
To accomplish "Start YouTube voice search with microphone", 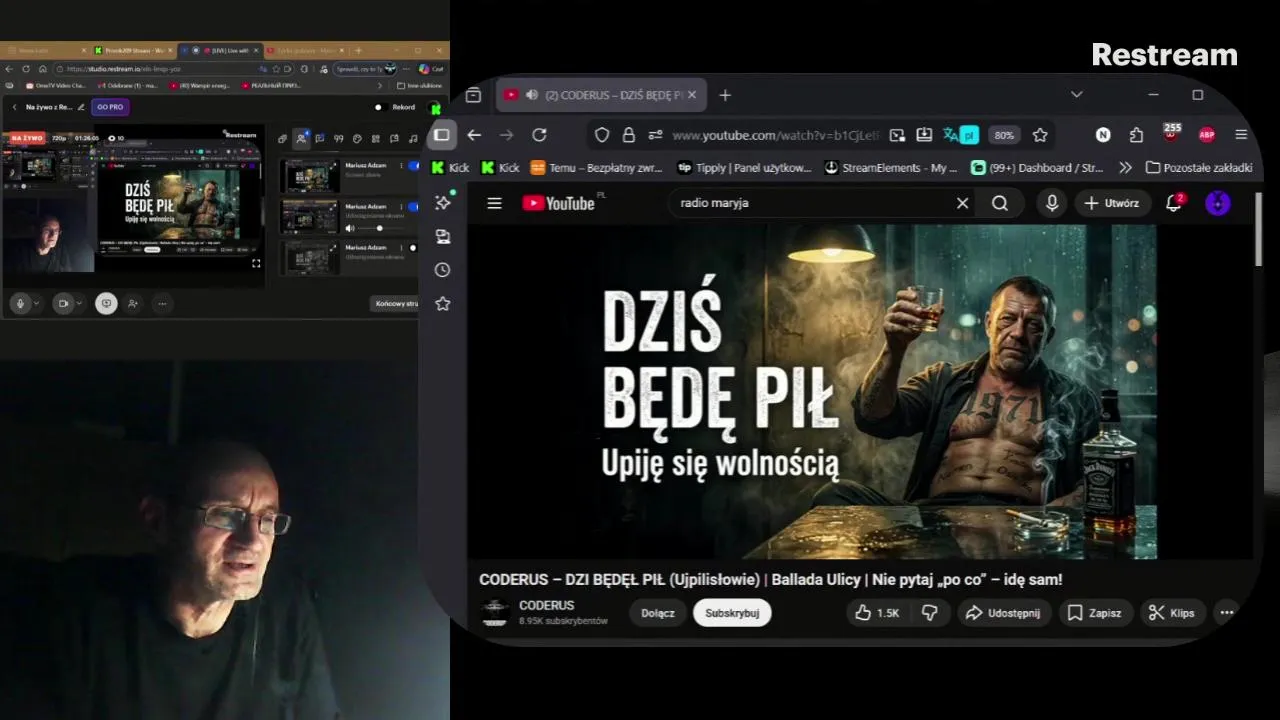I will click(1052, 203).
